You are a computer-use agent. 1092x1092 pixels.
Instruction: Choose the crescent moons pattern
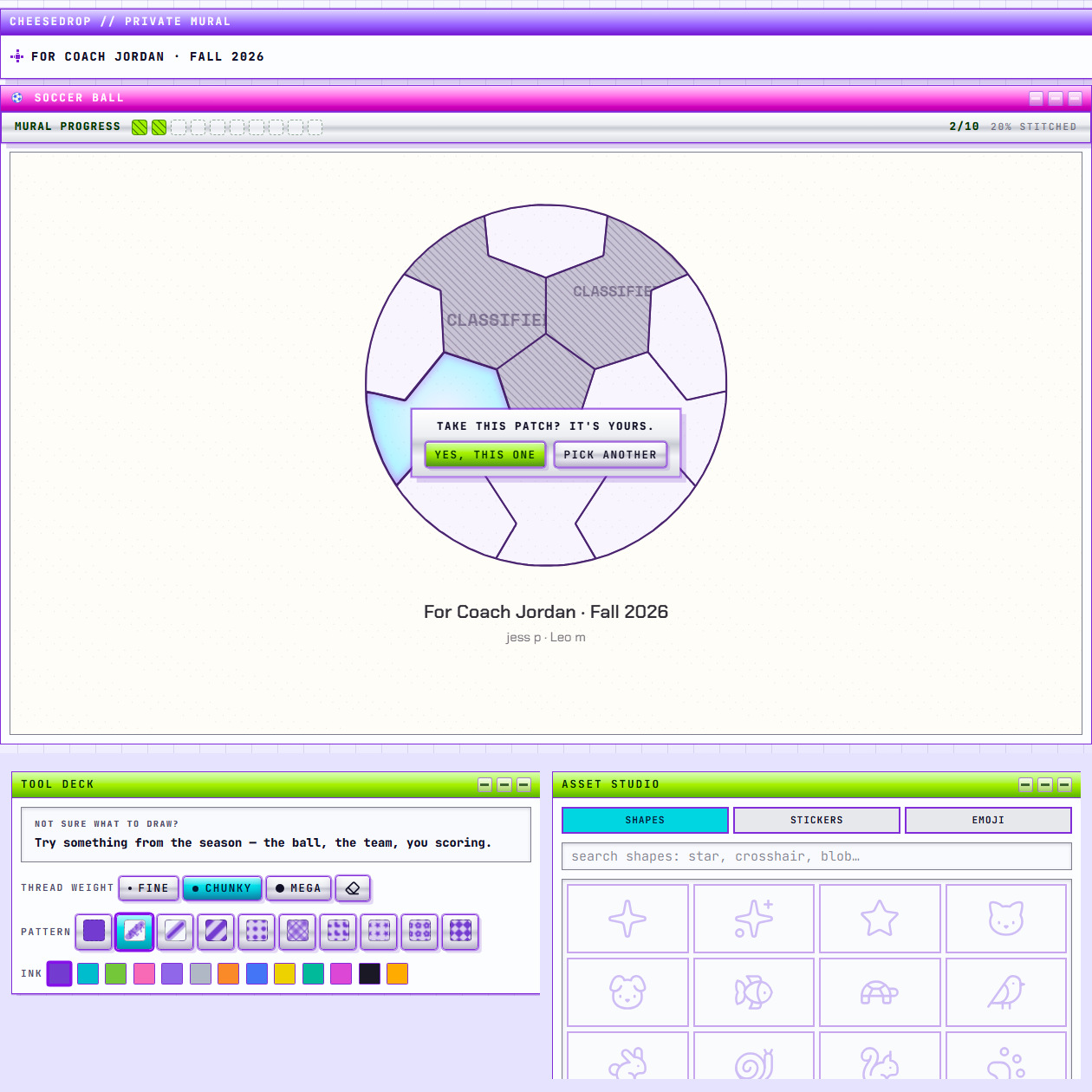pos(338,932)
